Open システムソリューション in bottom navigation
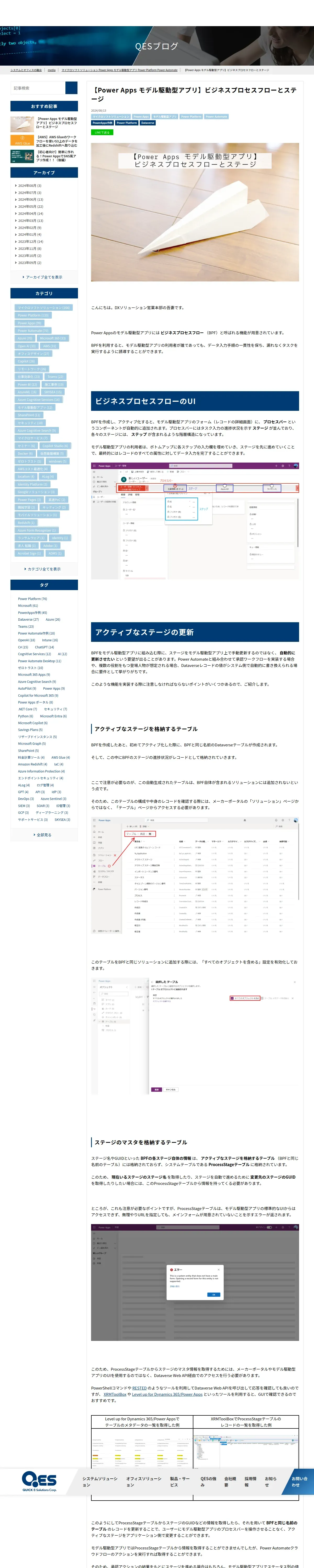This screenshot has width=314, height=1568. [100, 1481]
